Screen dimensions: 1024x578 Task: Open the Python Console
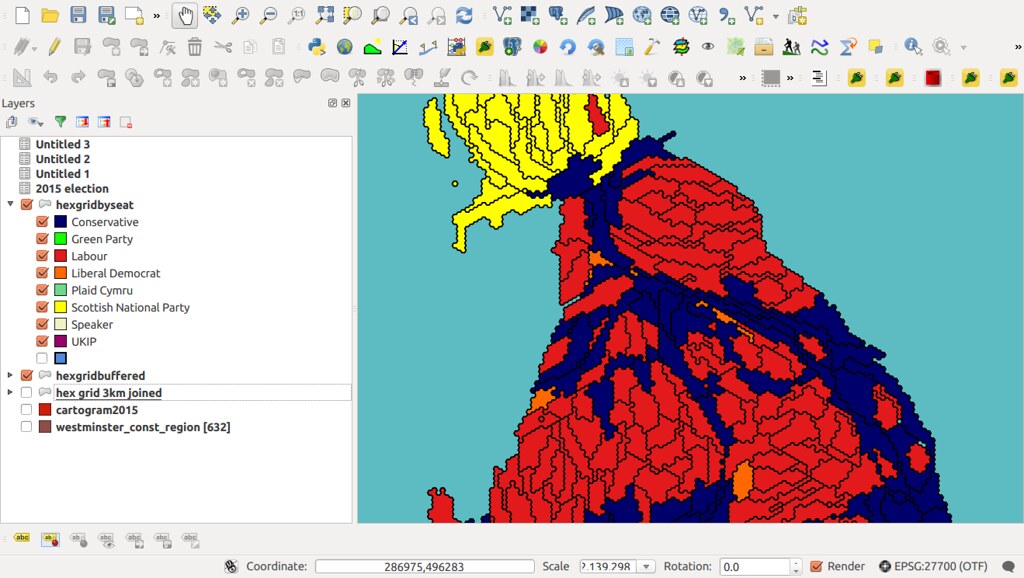tap(317, 44)
